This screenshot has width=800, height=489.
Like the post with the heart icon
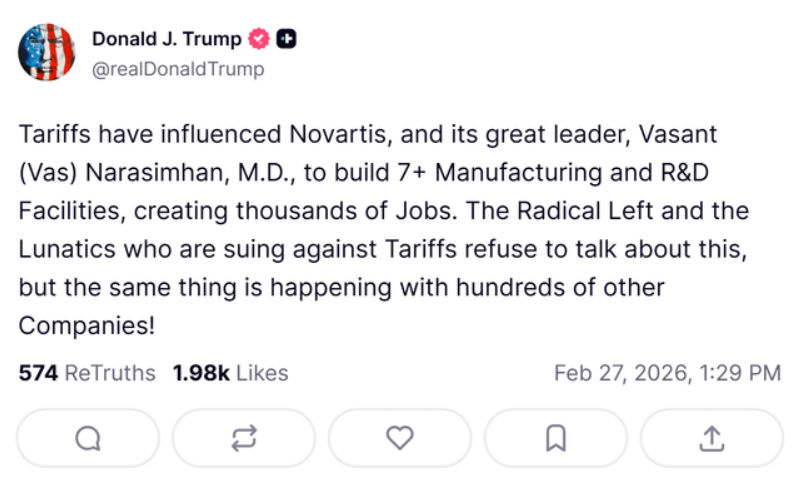(400, 438)
